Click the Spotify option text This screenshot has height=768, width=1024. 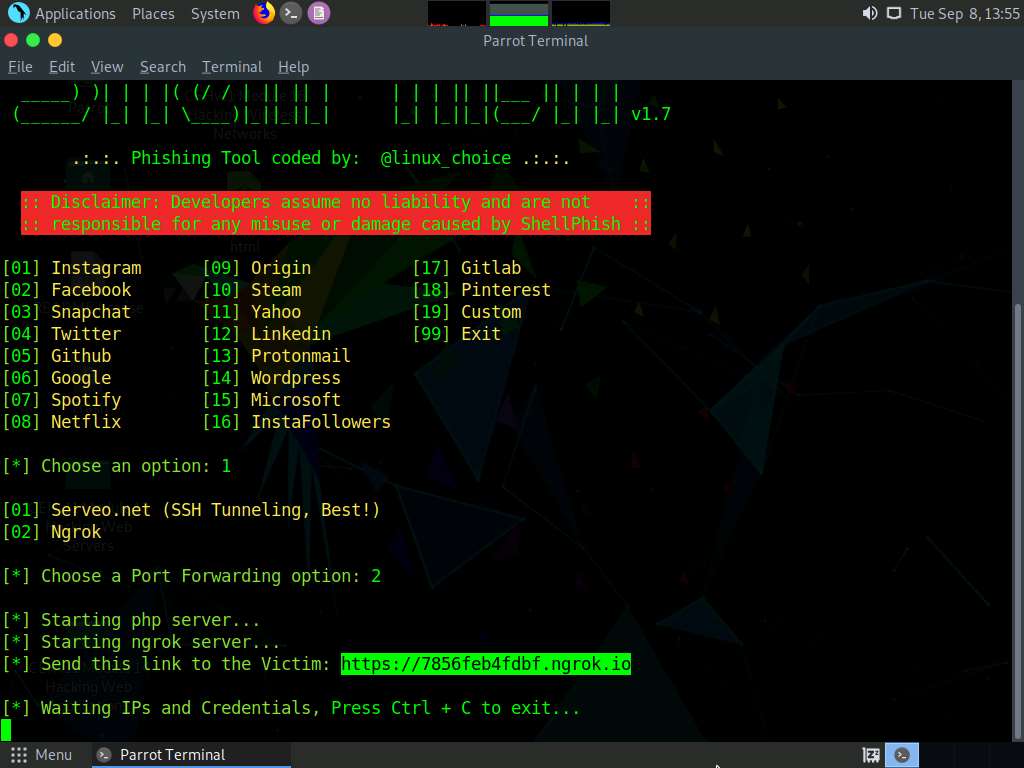[86, 400]
